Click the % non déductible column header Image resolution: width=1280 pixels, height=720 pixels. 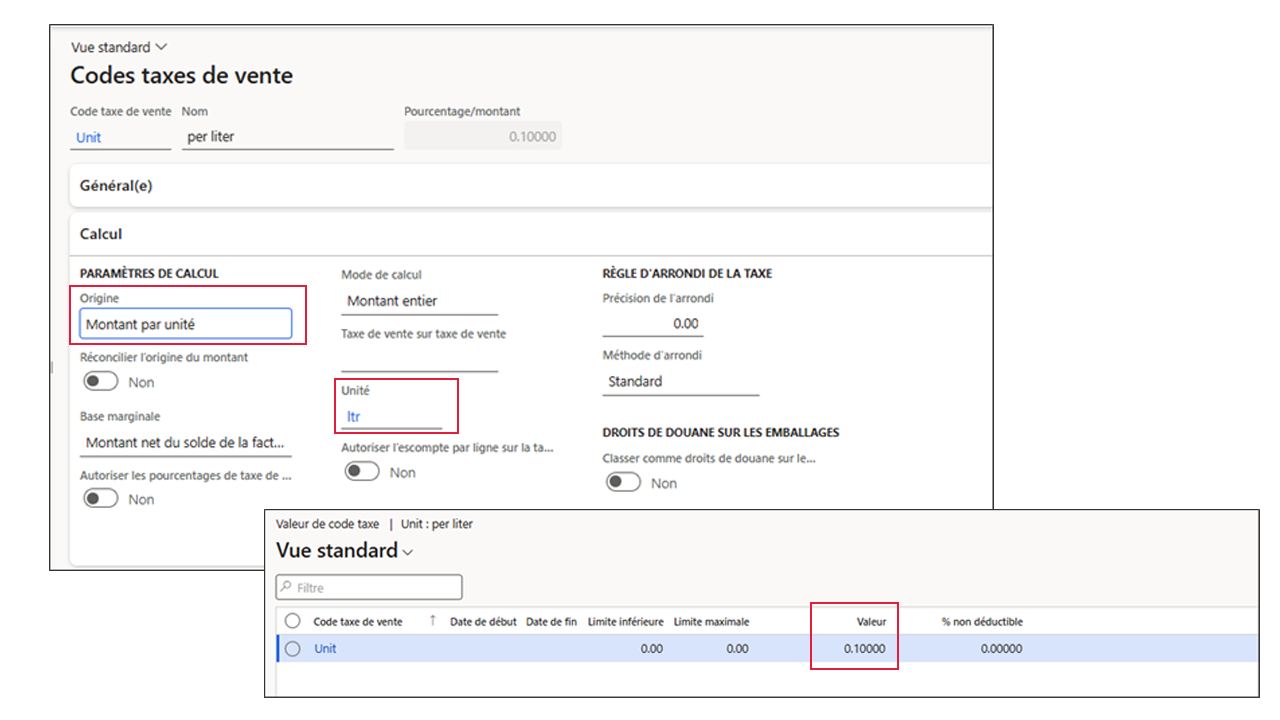pos(982,622)
